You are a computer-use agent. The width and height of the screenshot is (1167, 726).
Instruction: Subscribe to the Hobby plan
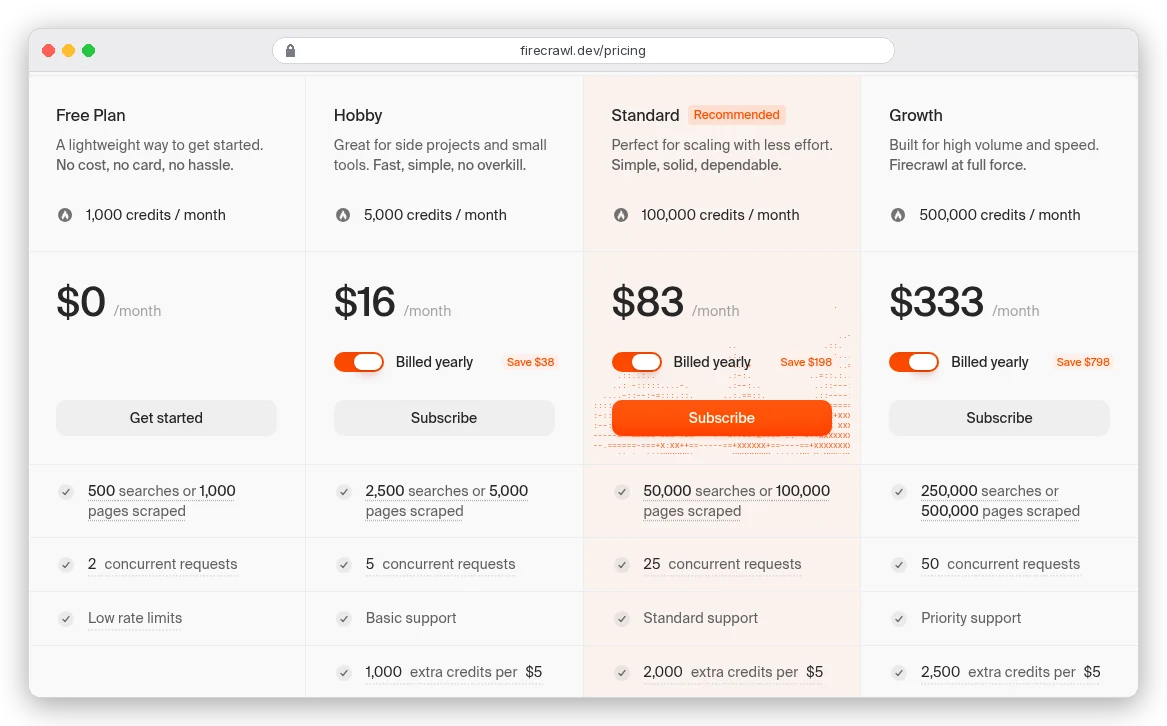[444, 418]
